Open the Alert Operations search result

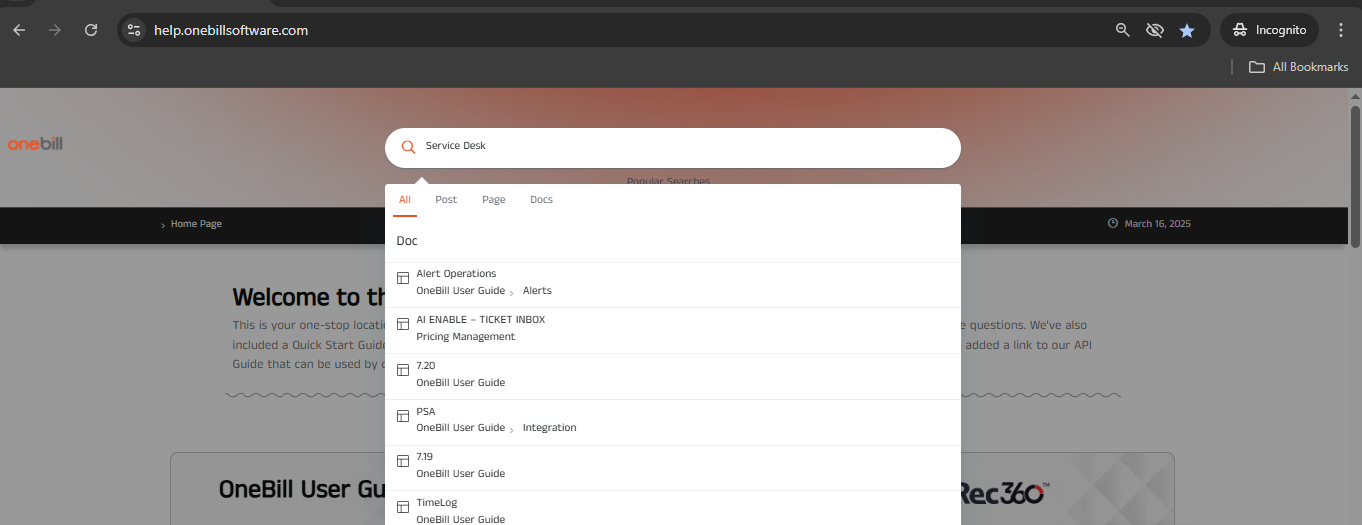tap(672, 285)
